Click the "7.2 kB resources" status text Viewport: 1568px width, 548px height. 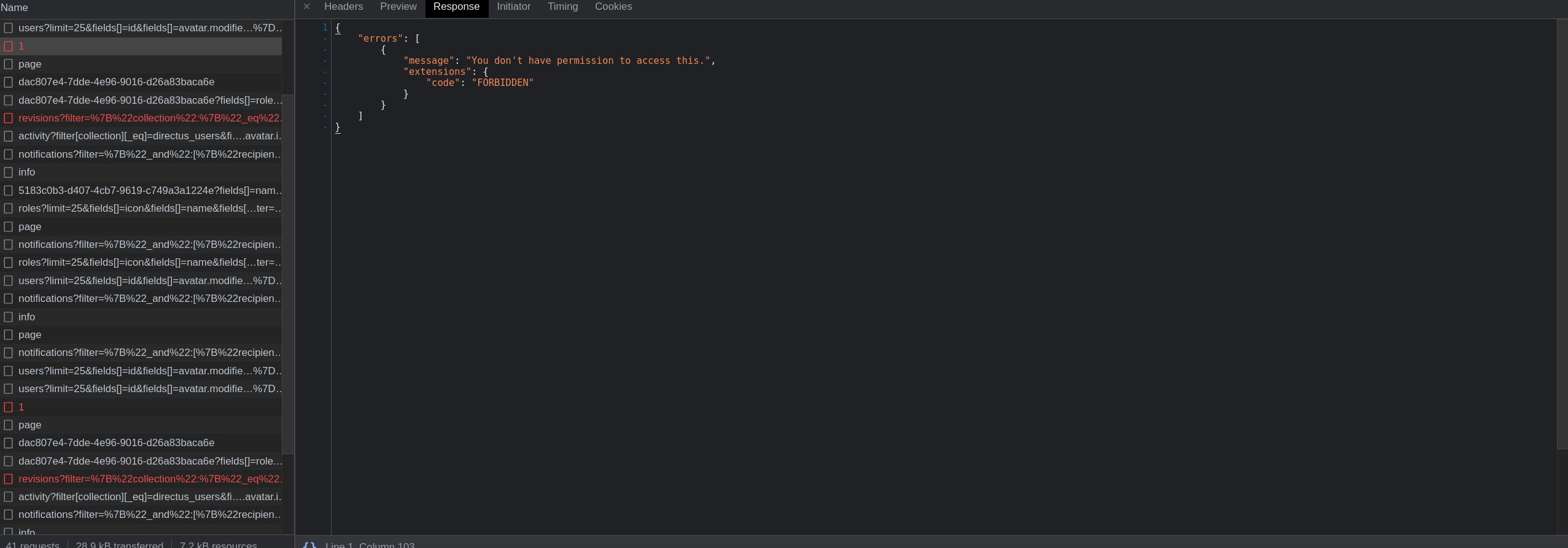[x=219, y=545]
